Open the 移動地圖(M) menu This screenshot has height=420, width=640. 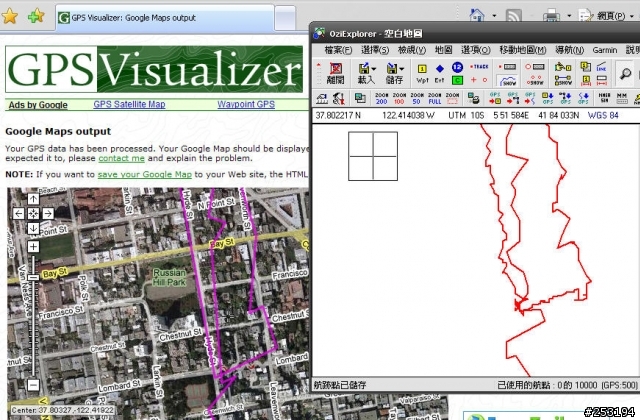coord(522,50)
